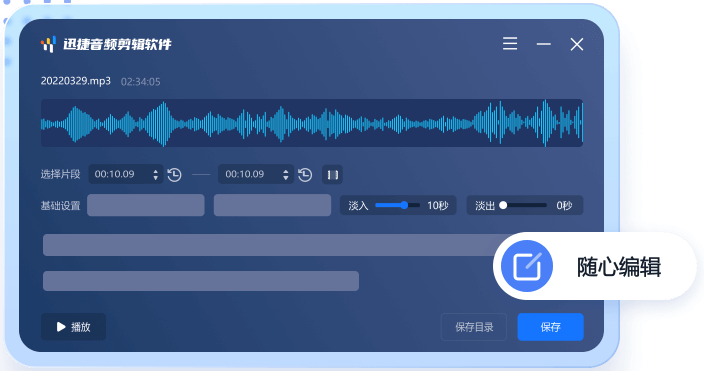
Task: Click the 0秒 fade-out value
Action: (564, 205)
